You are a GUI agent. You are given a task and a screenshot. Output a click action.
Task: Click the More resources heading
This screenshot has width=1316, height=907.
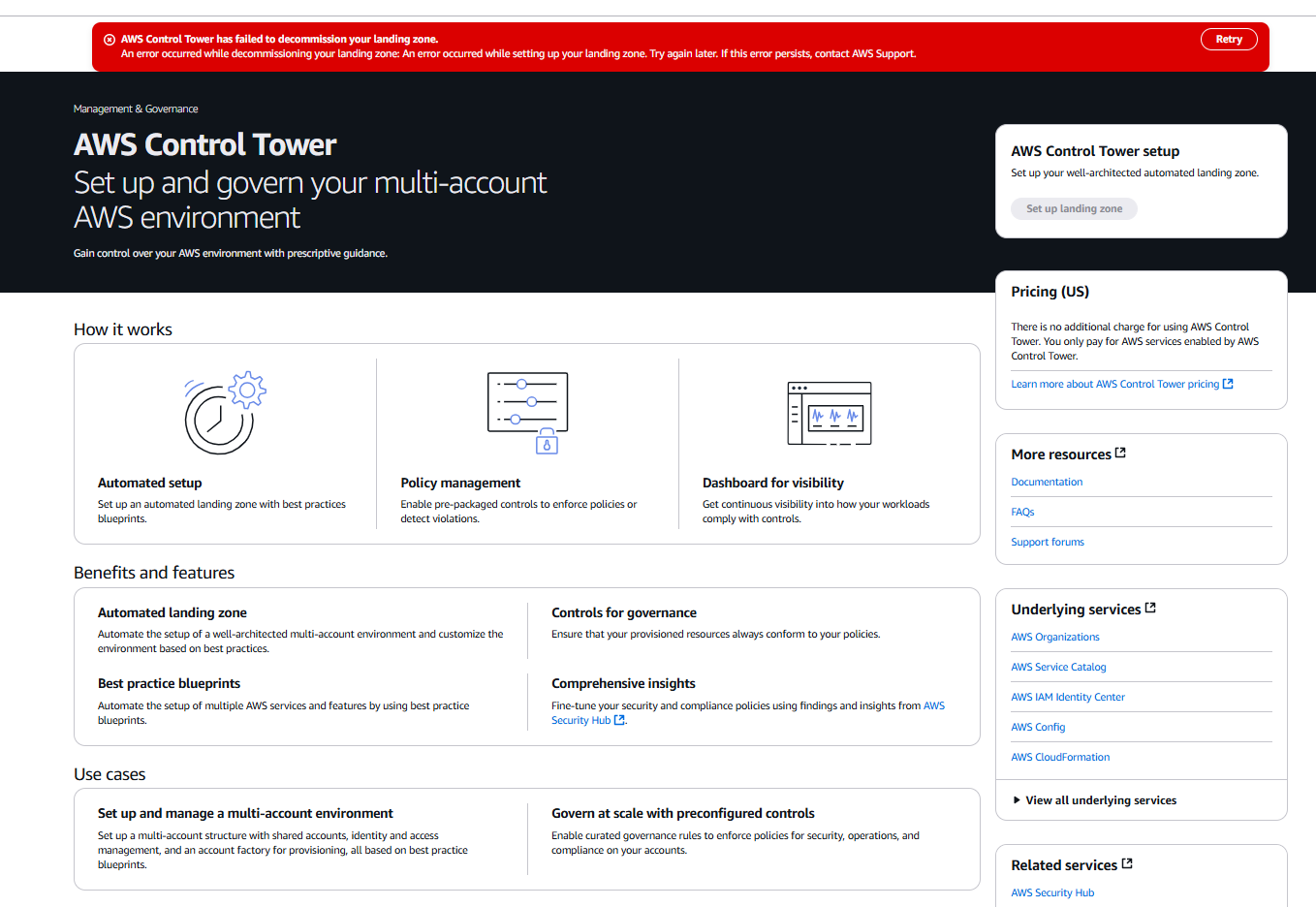1061,454
